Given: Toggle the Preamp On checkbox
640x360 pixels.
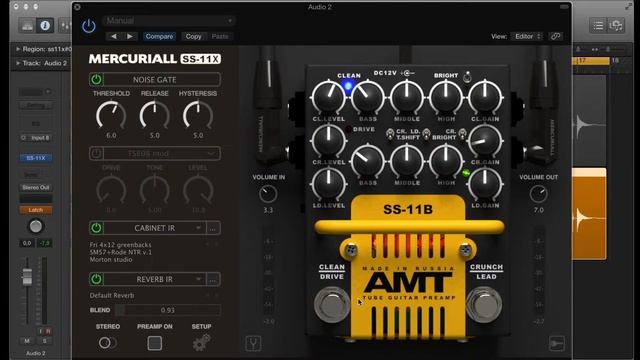Looking at the screenshot, I should click(155, 343).
